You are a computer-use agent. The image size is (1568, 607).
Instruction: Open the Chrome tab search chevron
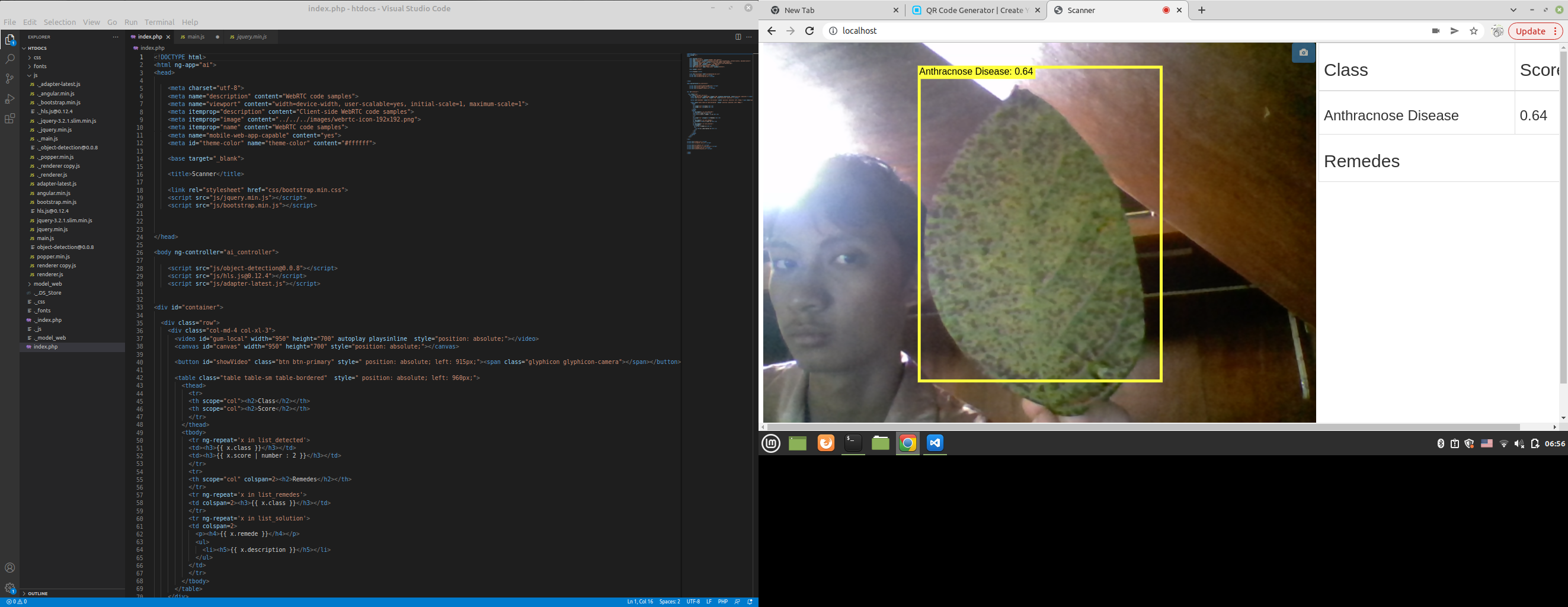click(x=1513, y=10)
